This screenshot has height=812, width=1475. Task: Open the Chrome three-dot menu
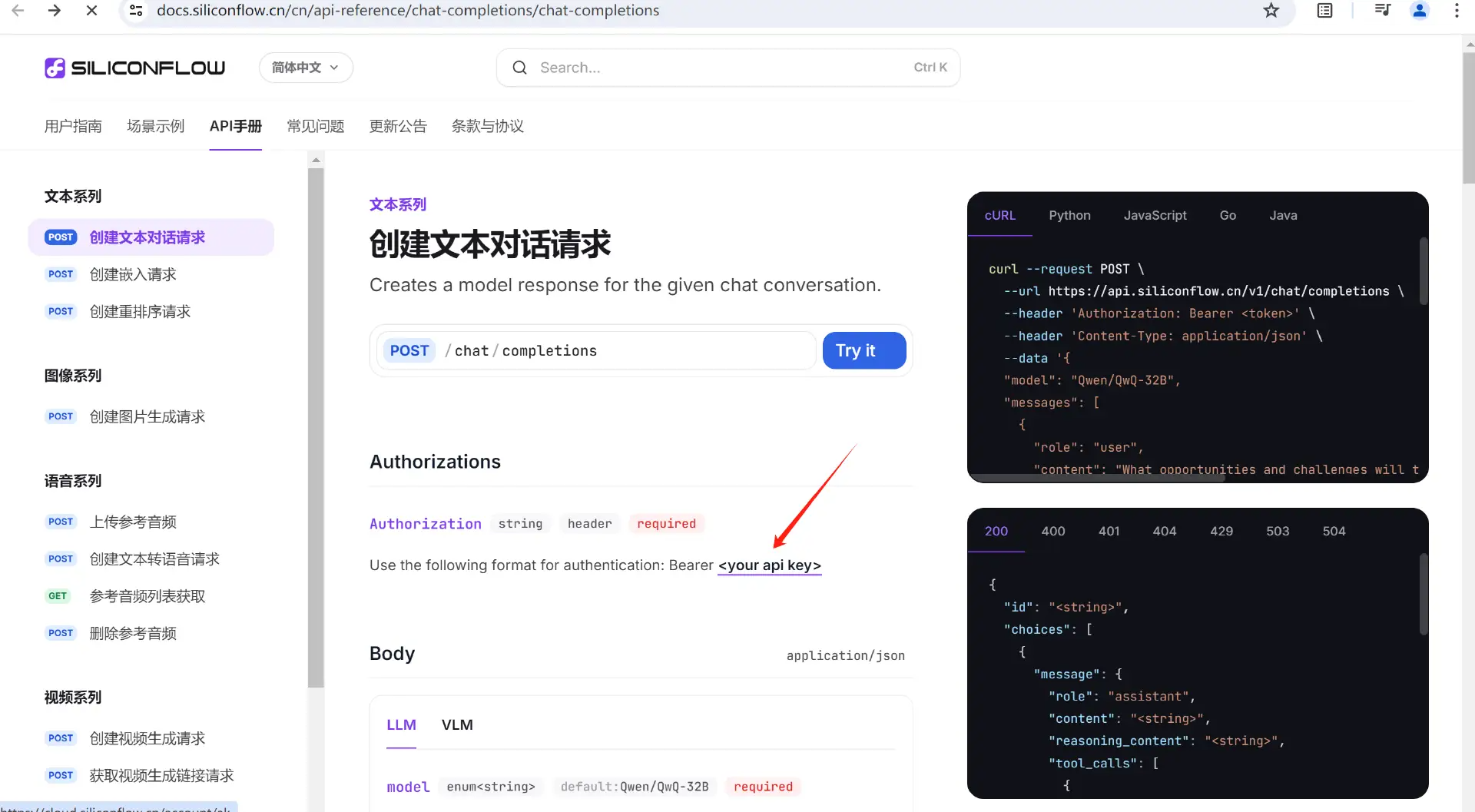[x=1457, y=11]
